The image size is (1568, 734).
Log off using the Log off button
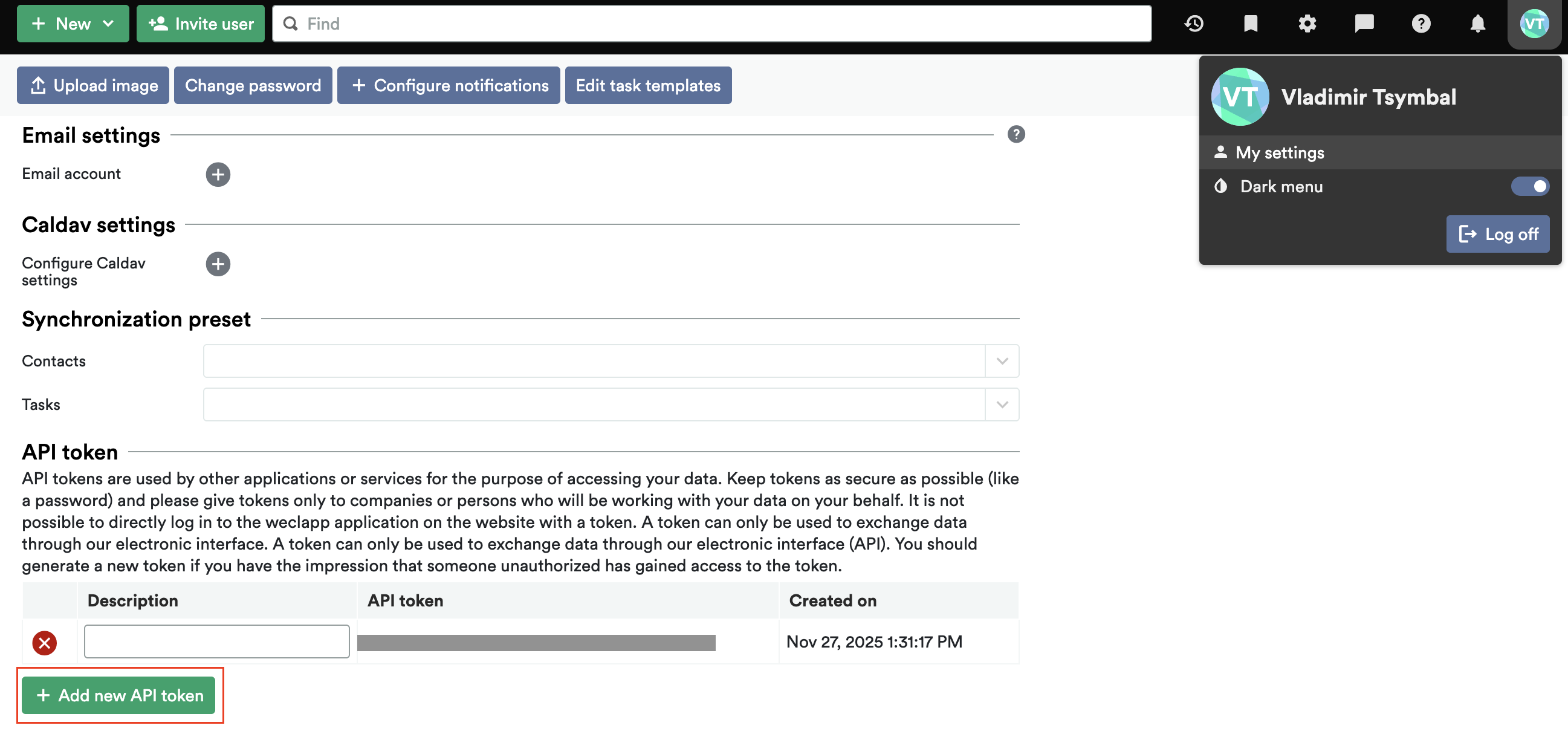(1498, 234)
